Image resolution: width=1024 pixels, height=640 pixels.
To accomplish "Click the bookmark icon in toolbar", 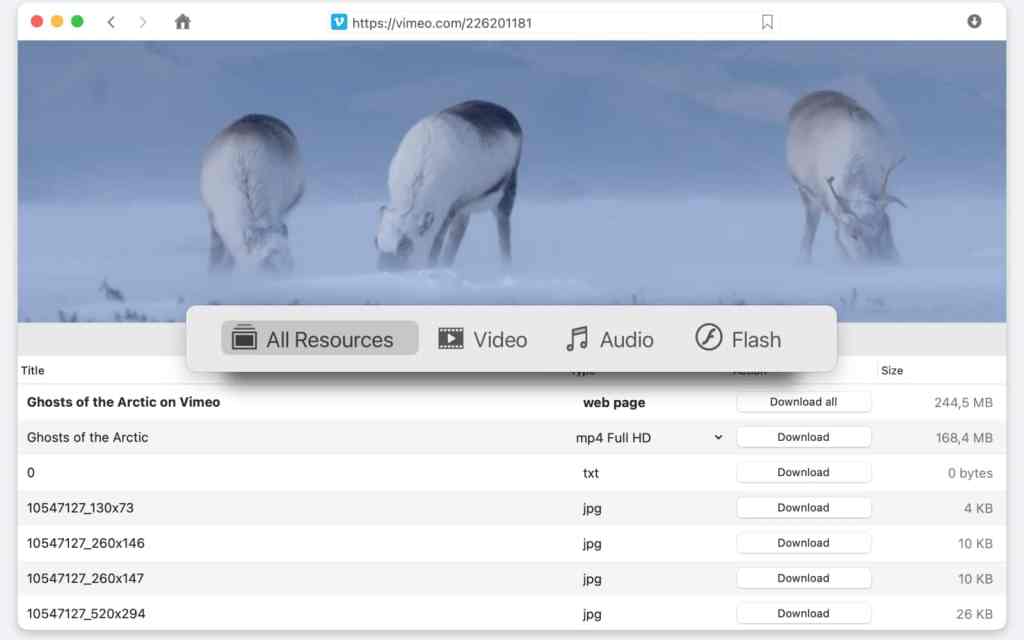I will [767, 22].
